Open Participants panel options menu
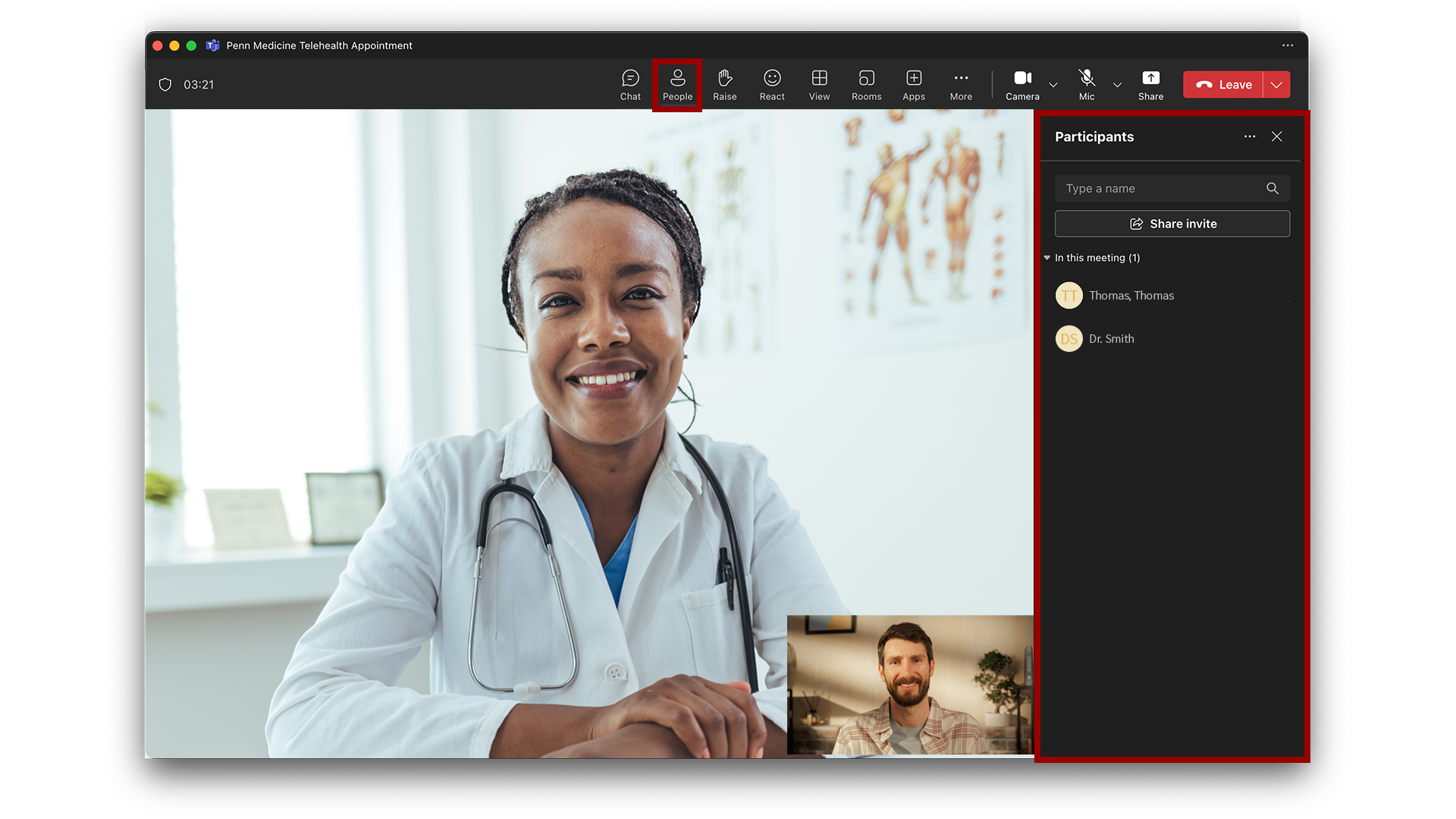1456x819 pixels. coord(1250,136)
